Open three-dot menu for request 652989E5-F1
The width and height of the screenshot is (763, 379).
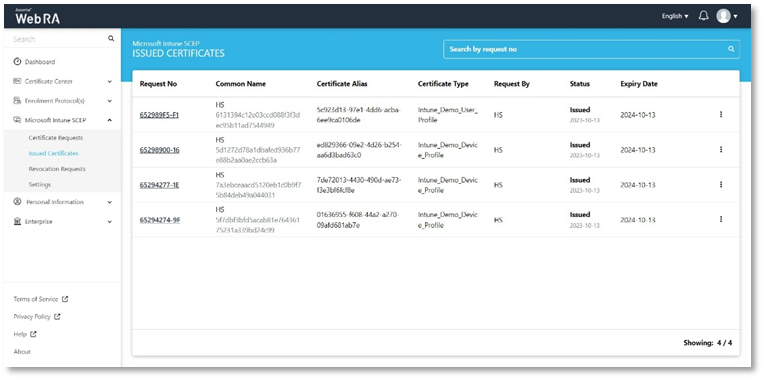point(721,114)
